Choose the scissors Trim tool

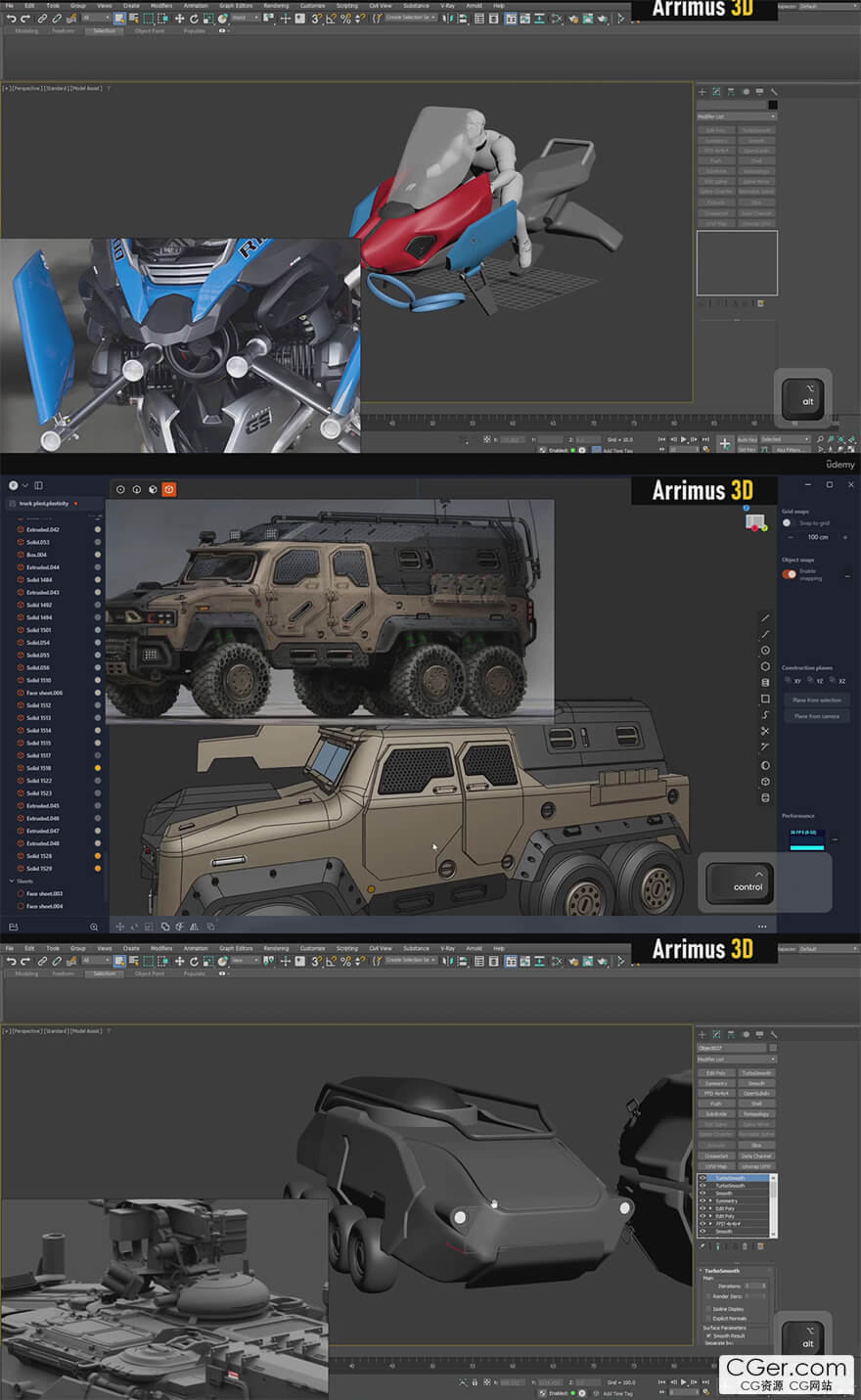765,731
